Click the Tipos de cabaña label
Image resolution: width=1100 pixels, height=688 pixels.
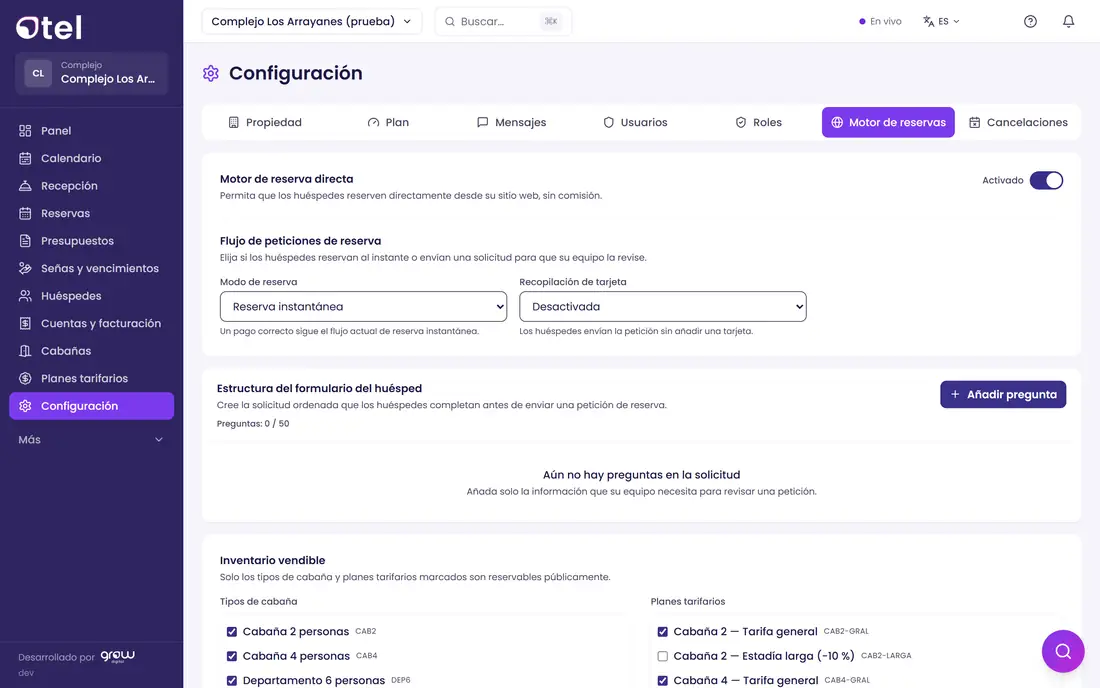[258, 602]
